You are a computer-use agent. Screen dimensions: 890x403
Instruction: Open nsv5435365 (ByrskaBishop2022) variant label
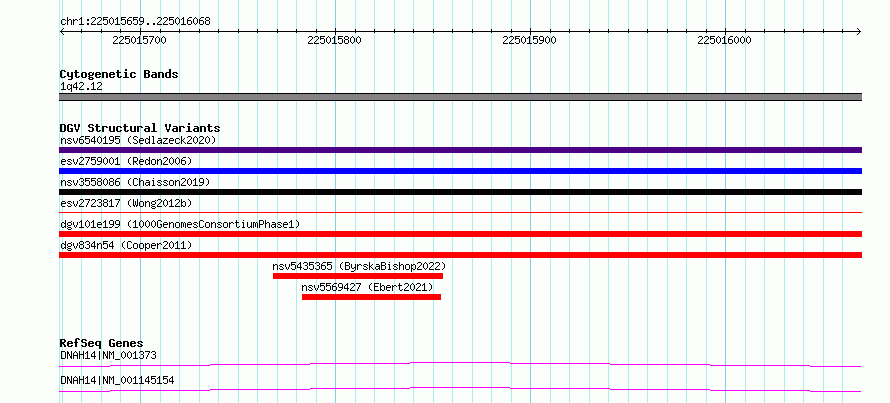(x=359, y=266)
